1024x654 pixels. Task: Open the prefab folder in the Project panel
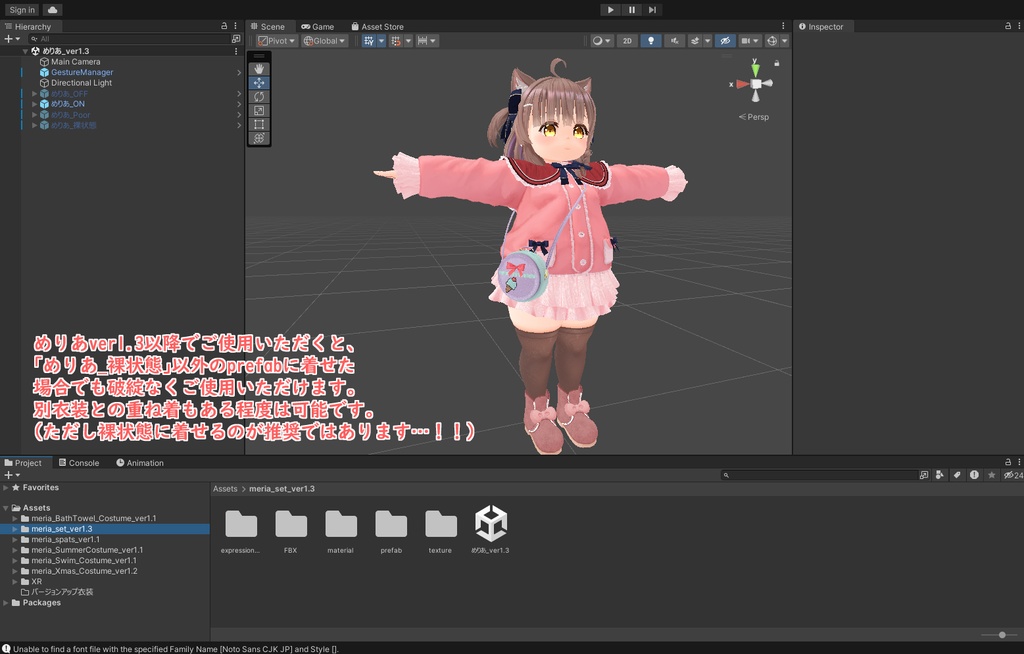pyautogui.click(x=390, y=525)
